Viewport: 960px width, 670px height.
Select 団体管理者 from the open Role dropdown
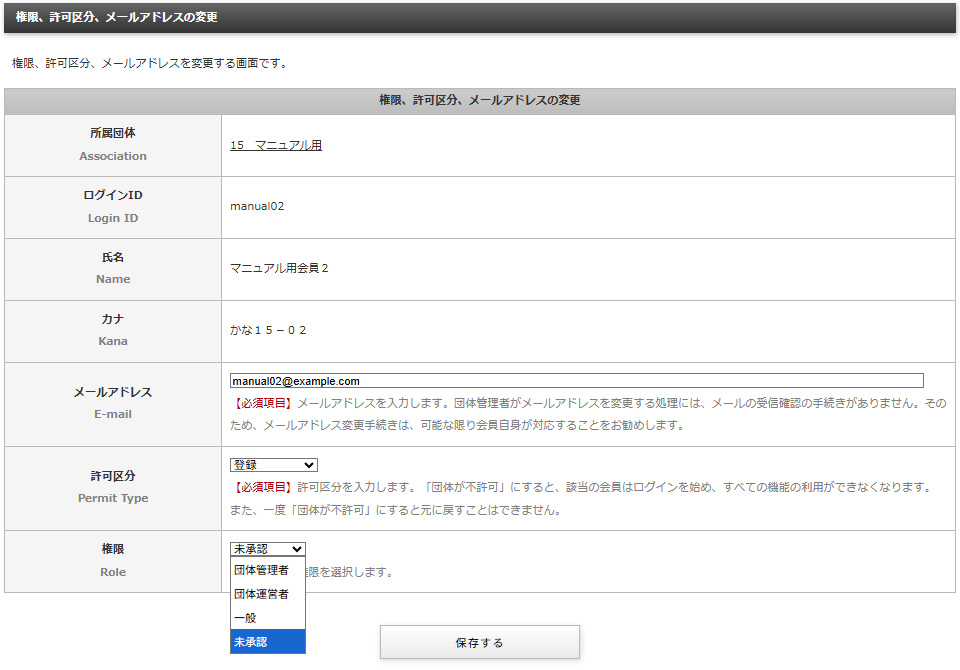point(262,570)
